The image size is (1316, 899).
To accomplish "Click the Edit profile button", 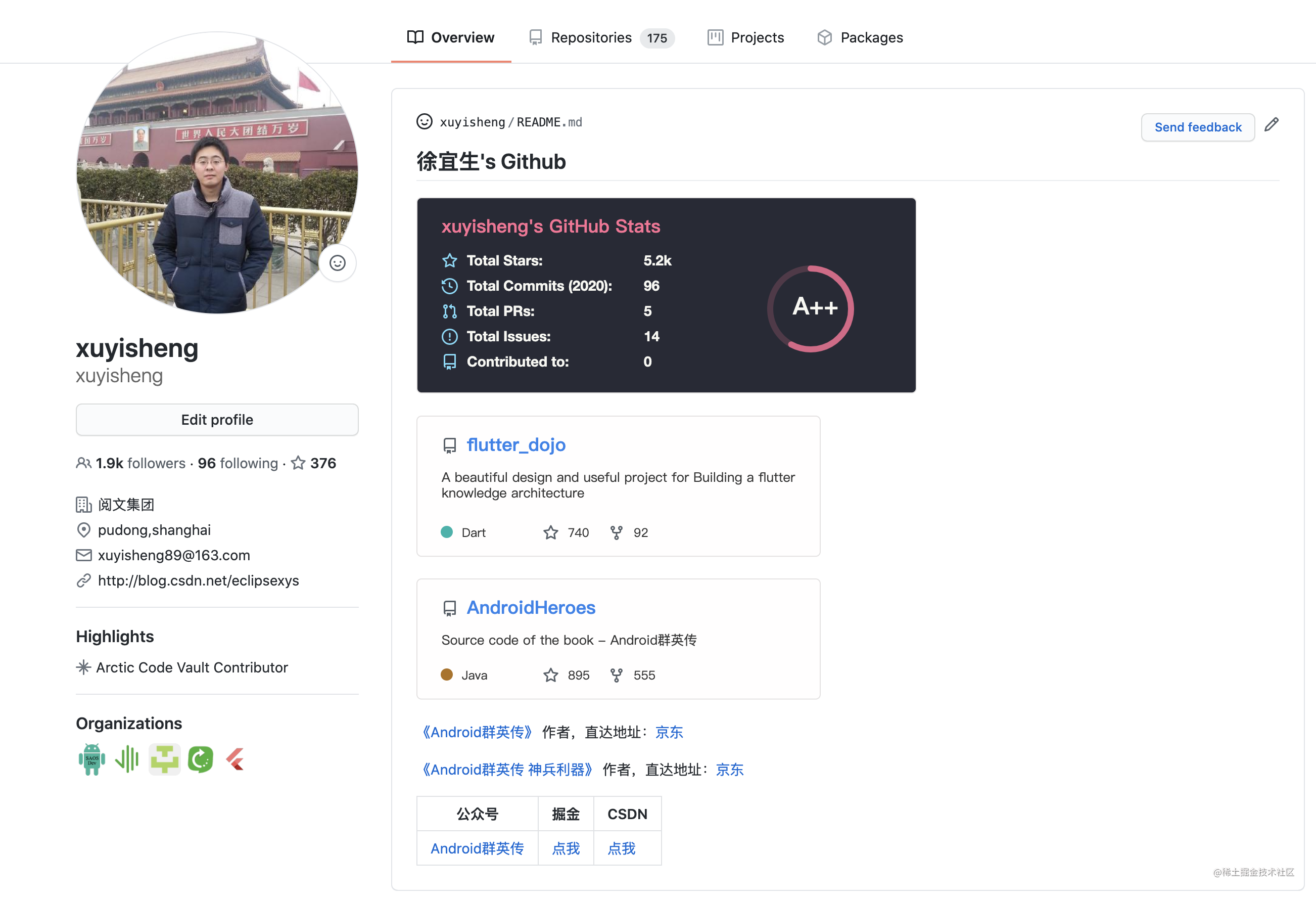I will point(217,420).
